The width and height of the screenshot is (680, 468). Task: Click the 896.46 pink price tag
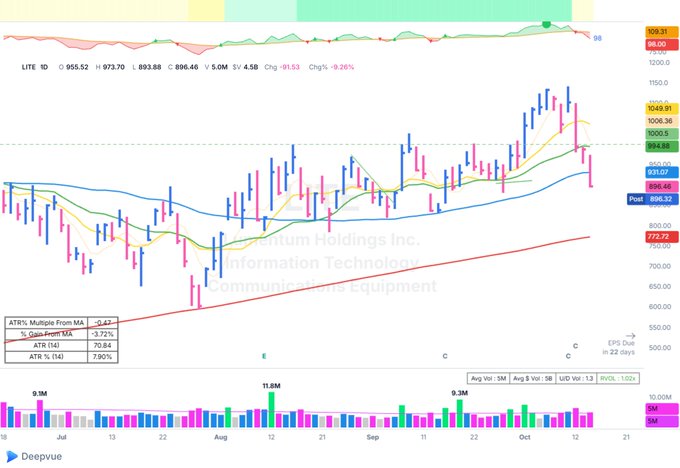(x=662, y=187)
